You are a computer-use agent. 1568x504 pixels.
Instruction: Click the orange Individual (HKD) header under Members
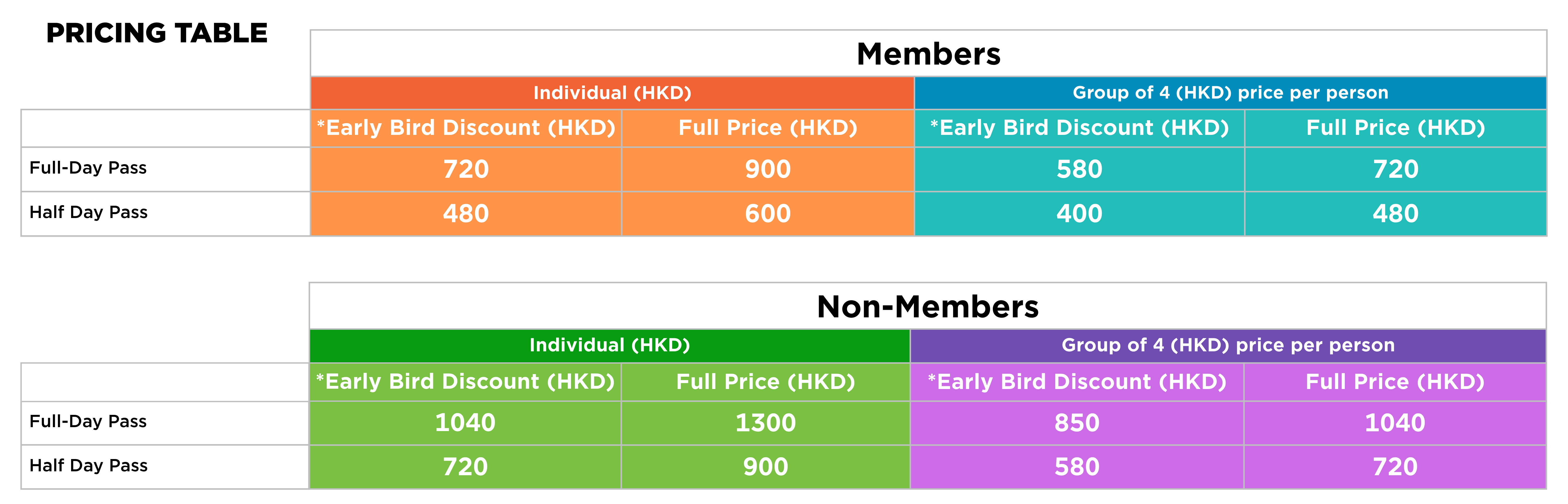click(612, 93)
